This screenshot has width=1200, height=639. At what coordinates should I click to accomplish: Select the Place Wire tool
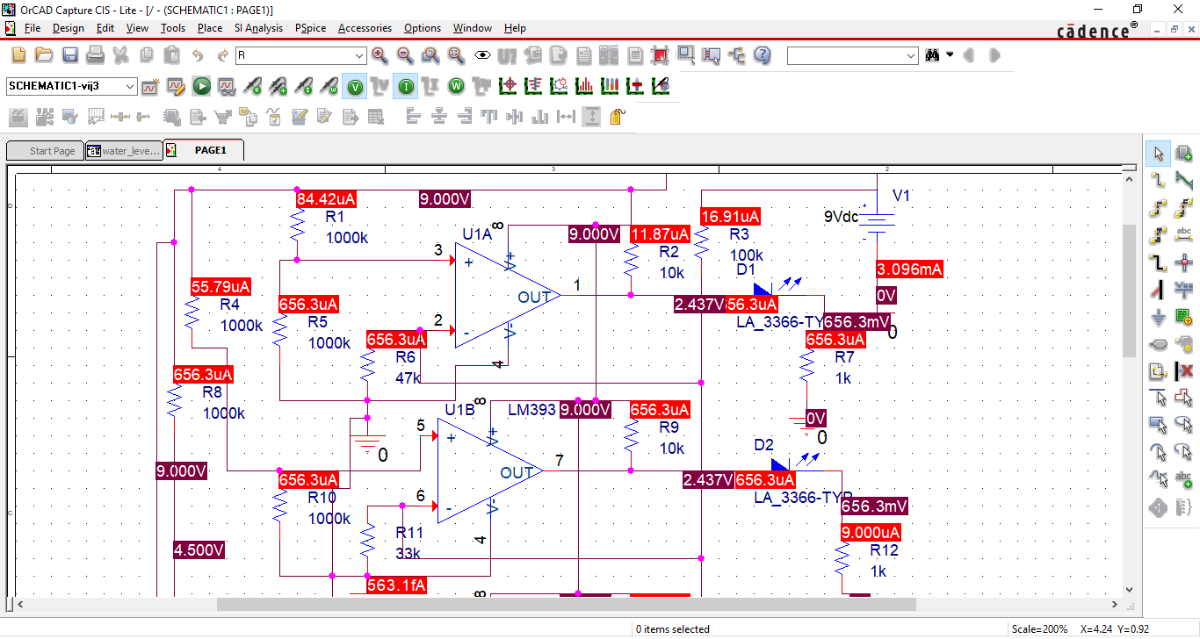point(1159,181)
